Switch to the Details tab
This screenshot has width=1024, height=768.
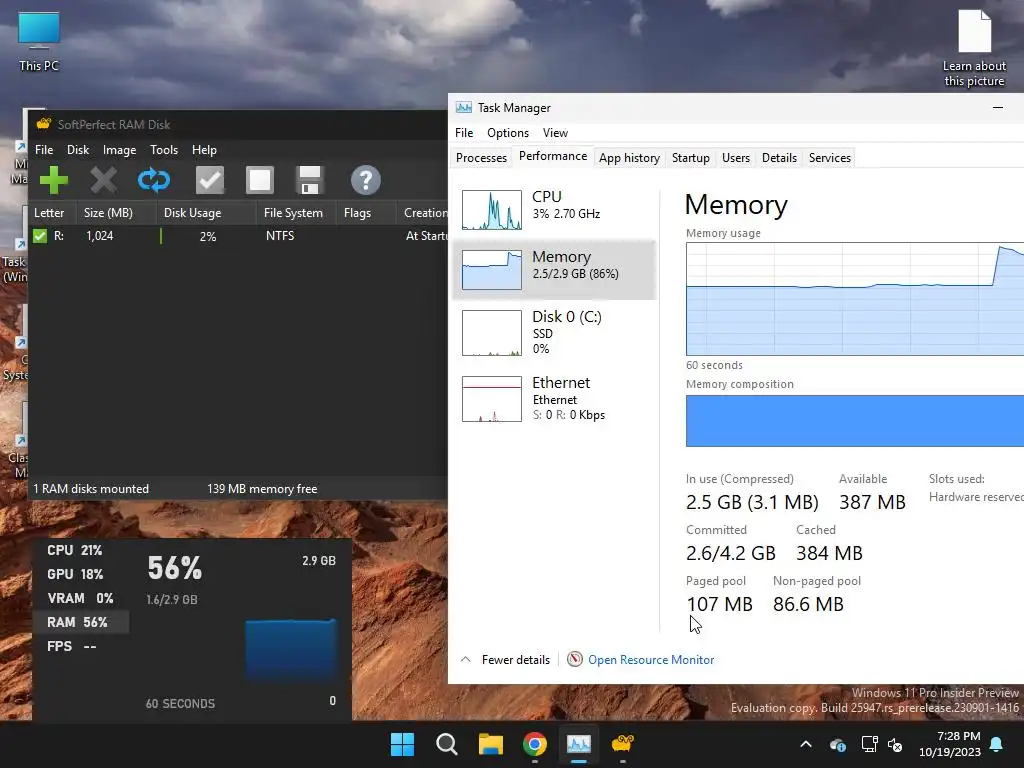[779, 158]
